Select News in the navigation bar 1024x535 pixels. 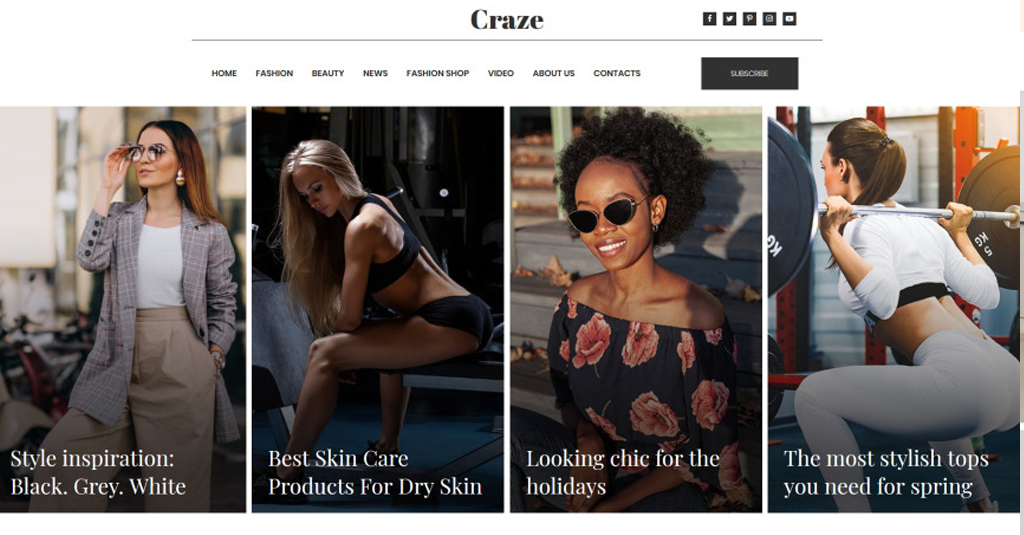click(x=376, y=73)
